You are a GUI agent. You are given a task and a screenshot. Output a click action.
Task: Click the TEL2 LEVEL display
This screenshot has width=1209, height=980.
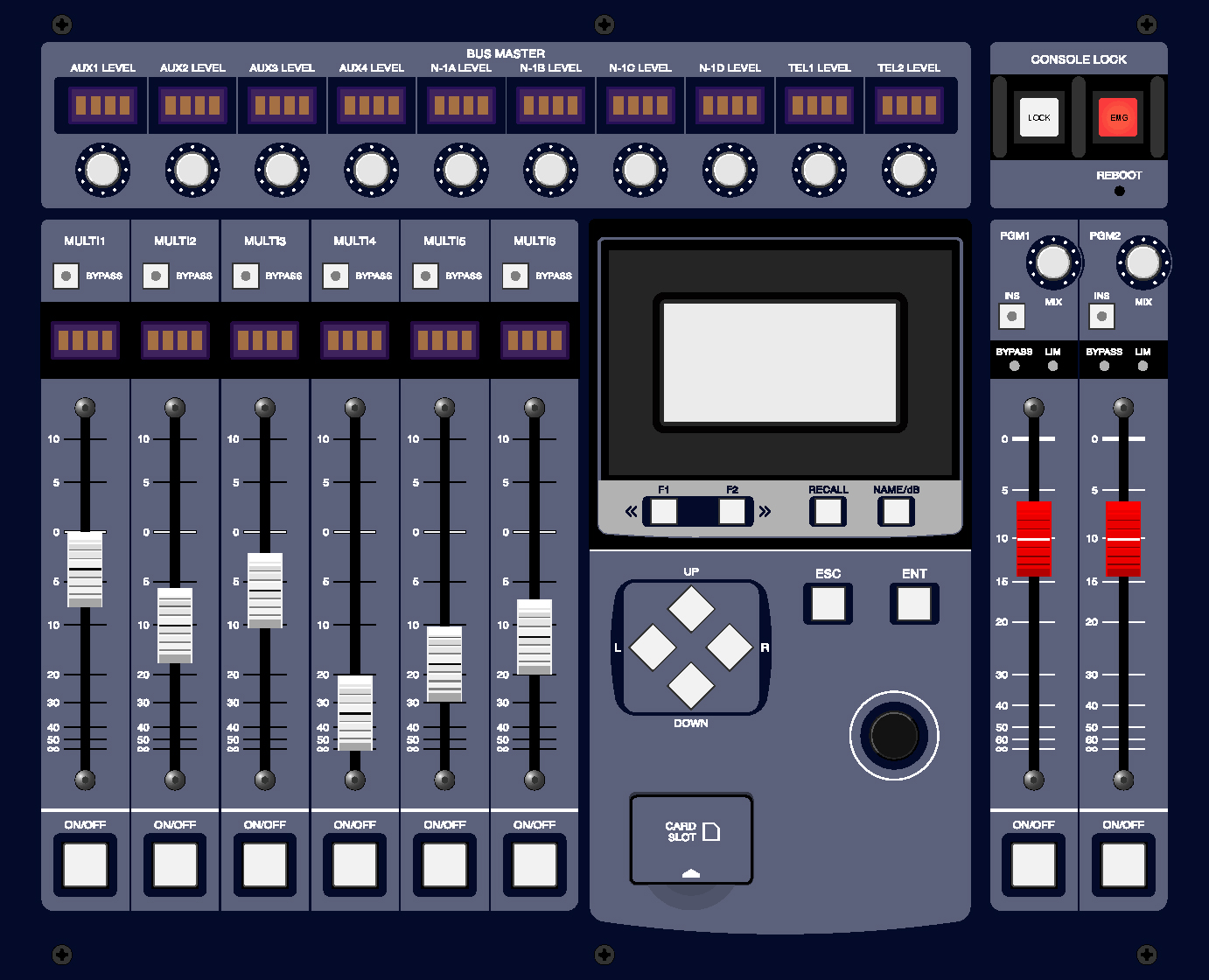909,106
